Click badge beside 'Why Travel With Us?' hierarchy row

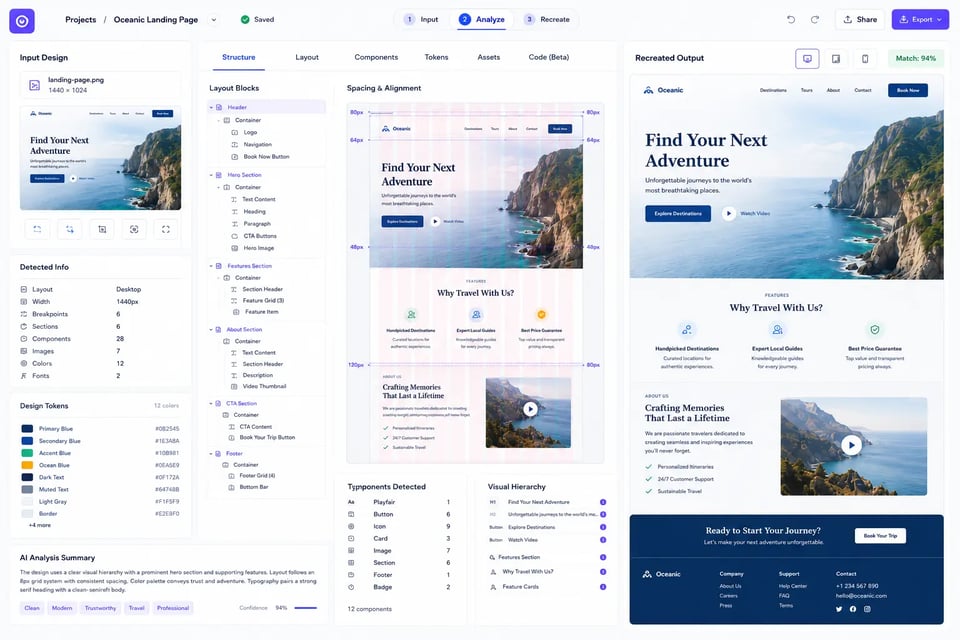tap(602, 571)
